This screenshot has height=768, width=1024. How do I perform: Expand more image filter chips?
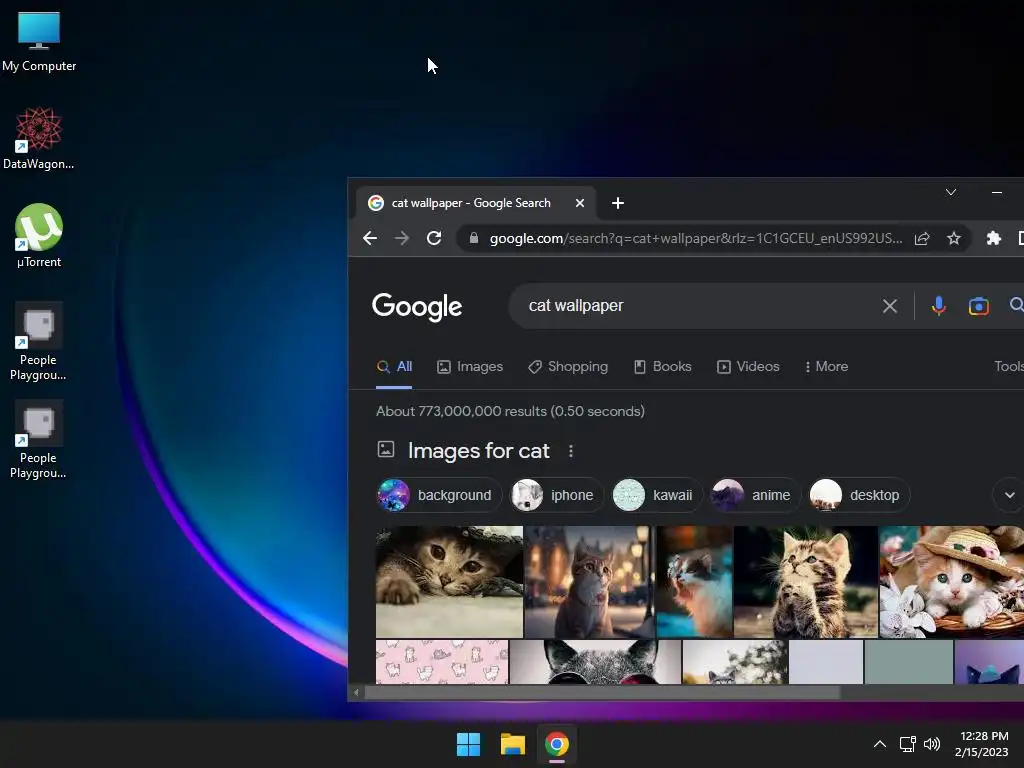click(x=1009, y=495)
